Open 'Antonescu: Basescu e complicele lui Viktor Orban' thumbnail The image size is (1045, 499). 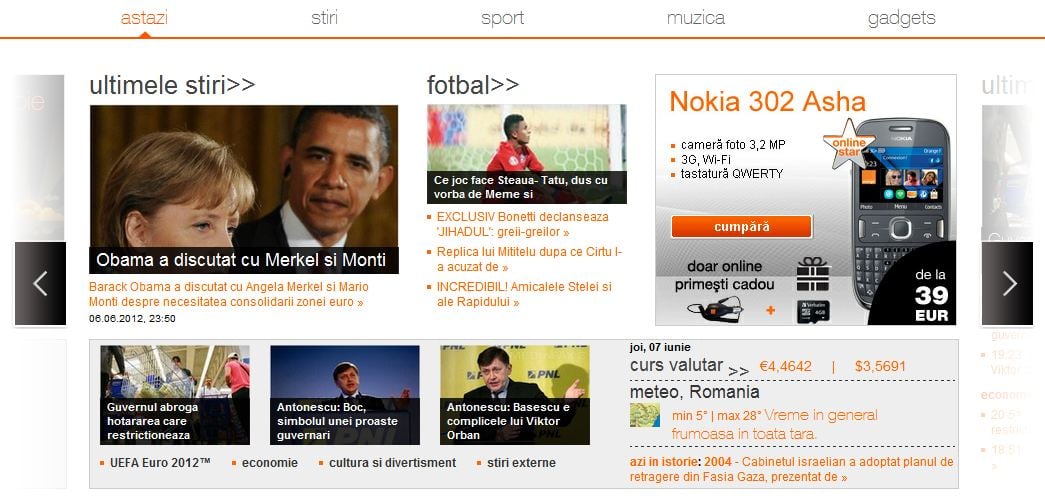click(515, 394)
